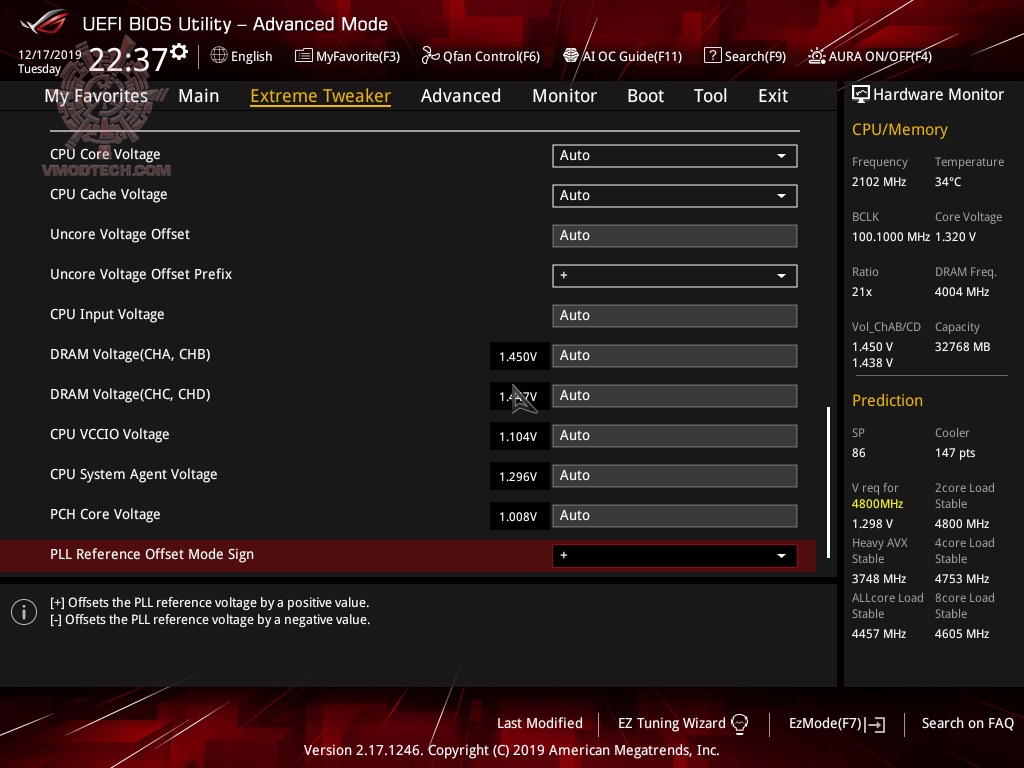Viewport: 1024px width, 768px height.
Task: Open MyFavorite(F3)
Action: click(x=347, y=56)
